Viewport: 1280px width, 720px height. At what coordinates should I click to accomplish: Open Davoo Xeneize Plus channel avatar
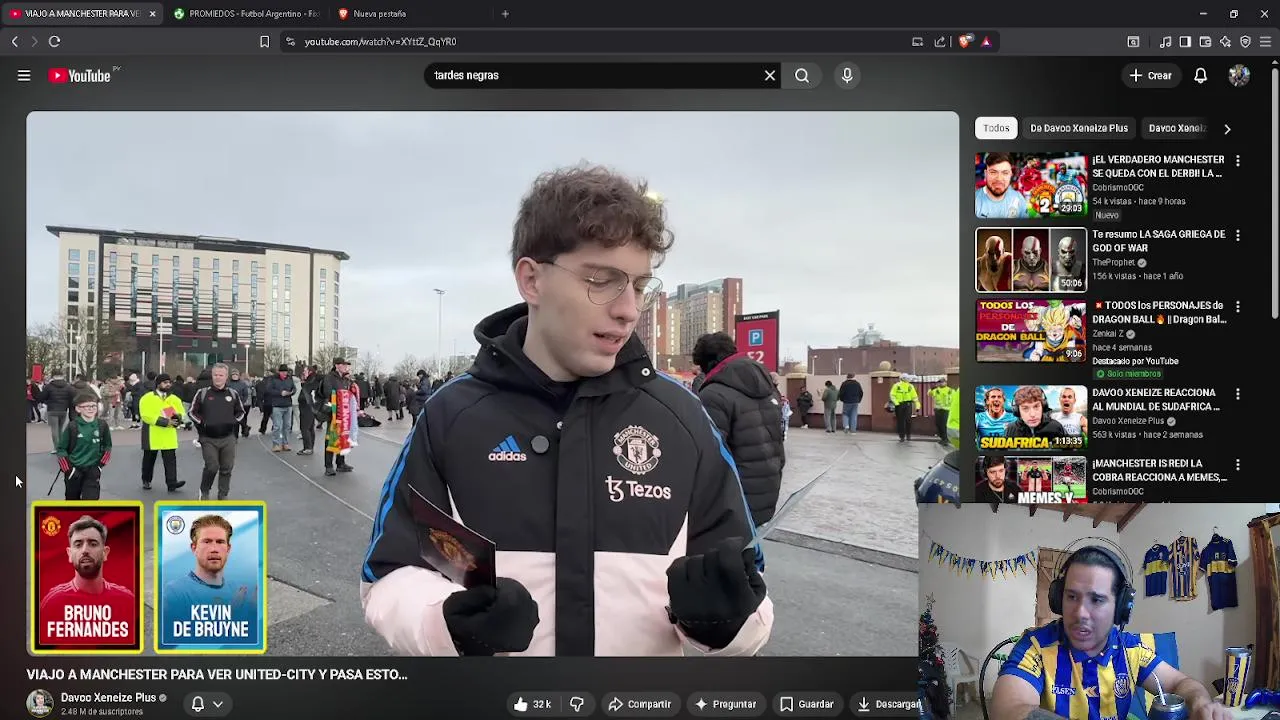click(x=40, y=703)
